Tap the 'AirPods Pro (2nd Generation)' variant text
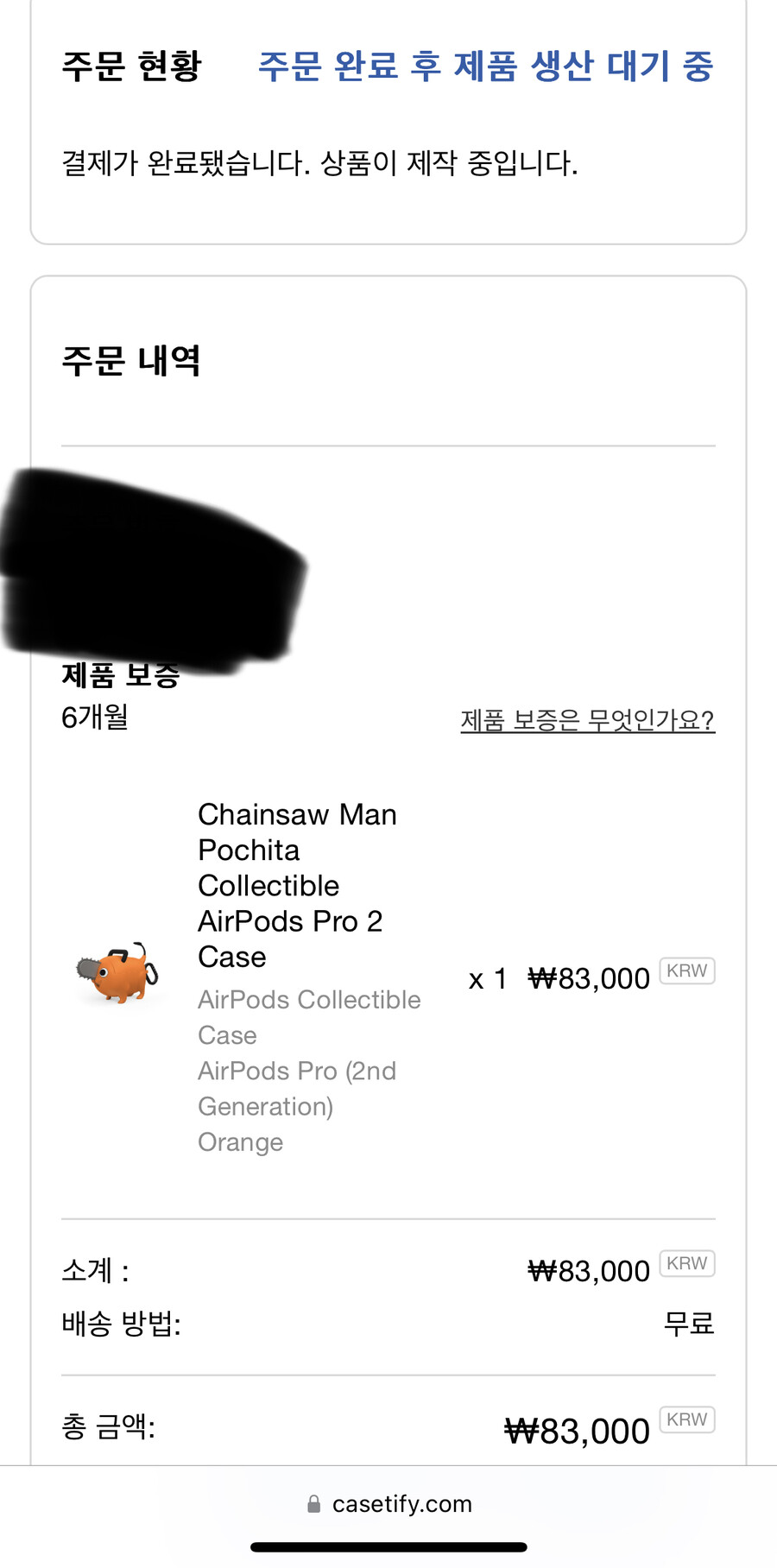 click(x=297, y=1089)
